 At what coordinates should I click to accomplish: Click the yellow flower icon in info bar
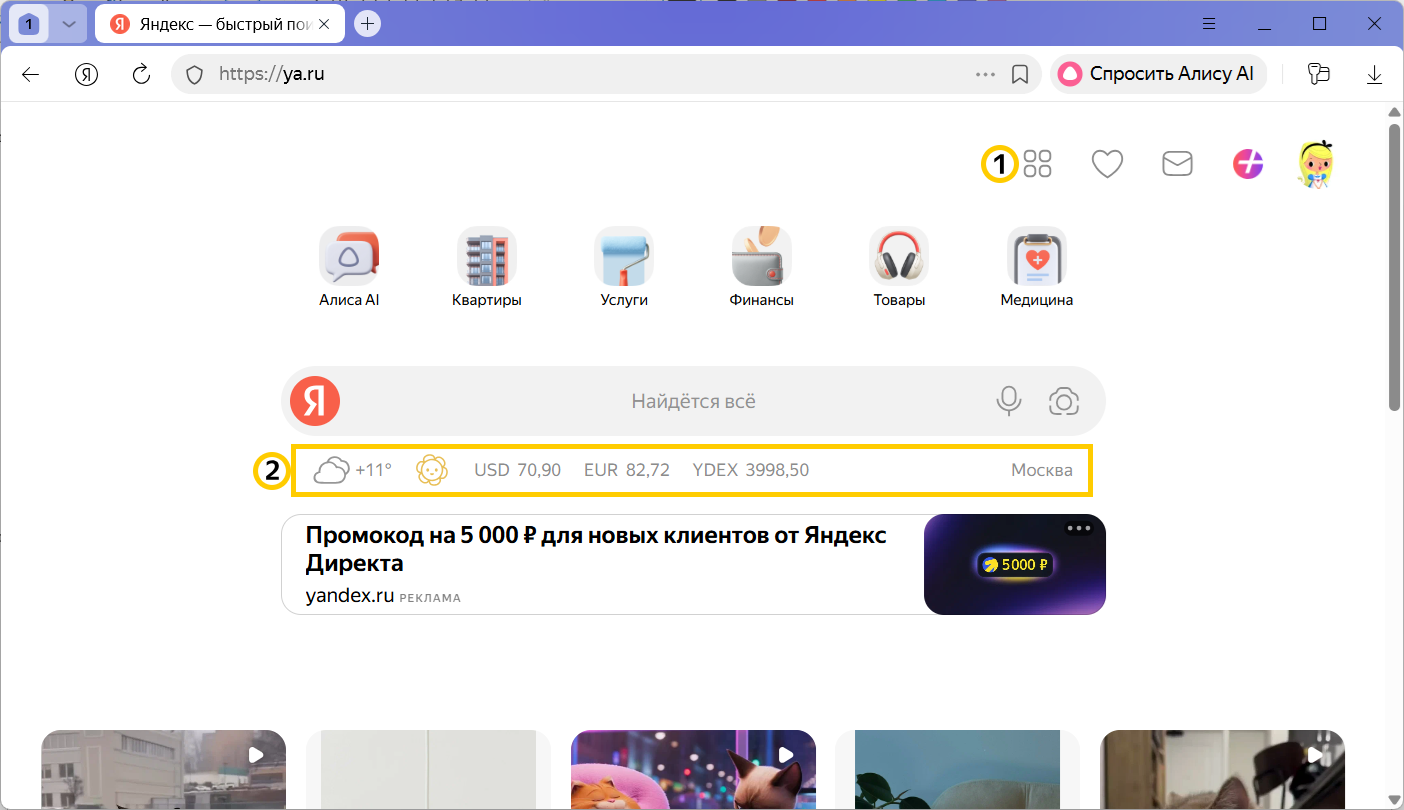(431, 470)
